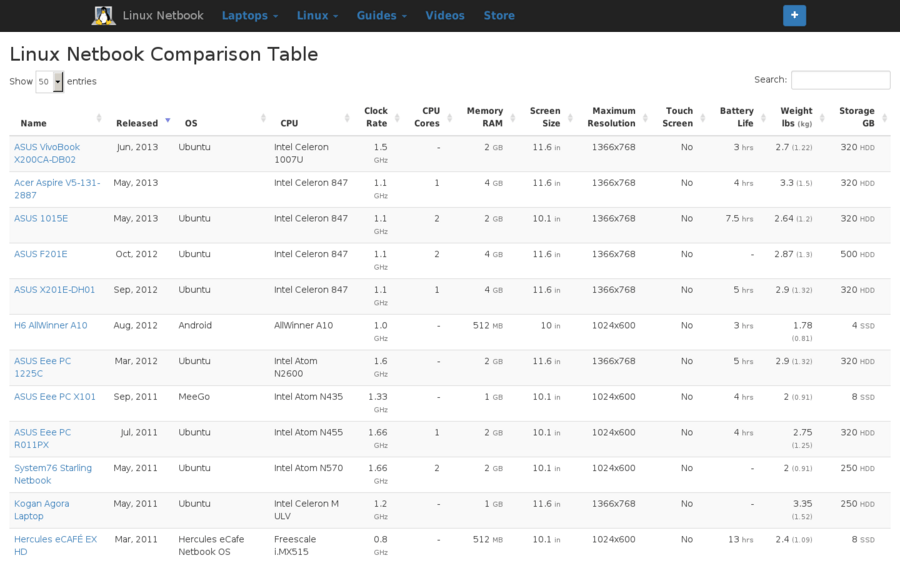Sort table by OS column arrows

tap(263, 118)
